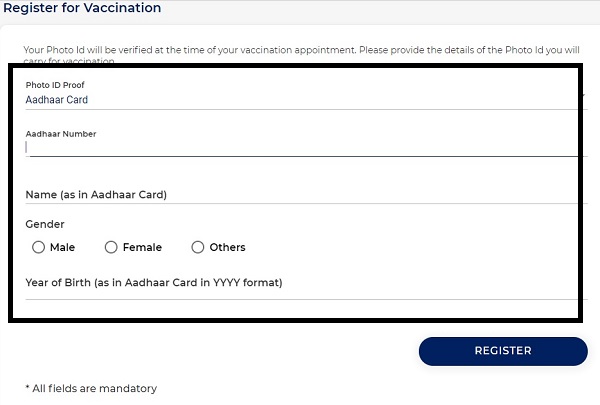Click the Photo Id verification instruction text
600x405 pixels.
tap(300, 49)
